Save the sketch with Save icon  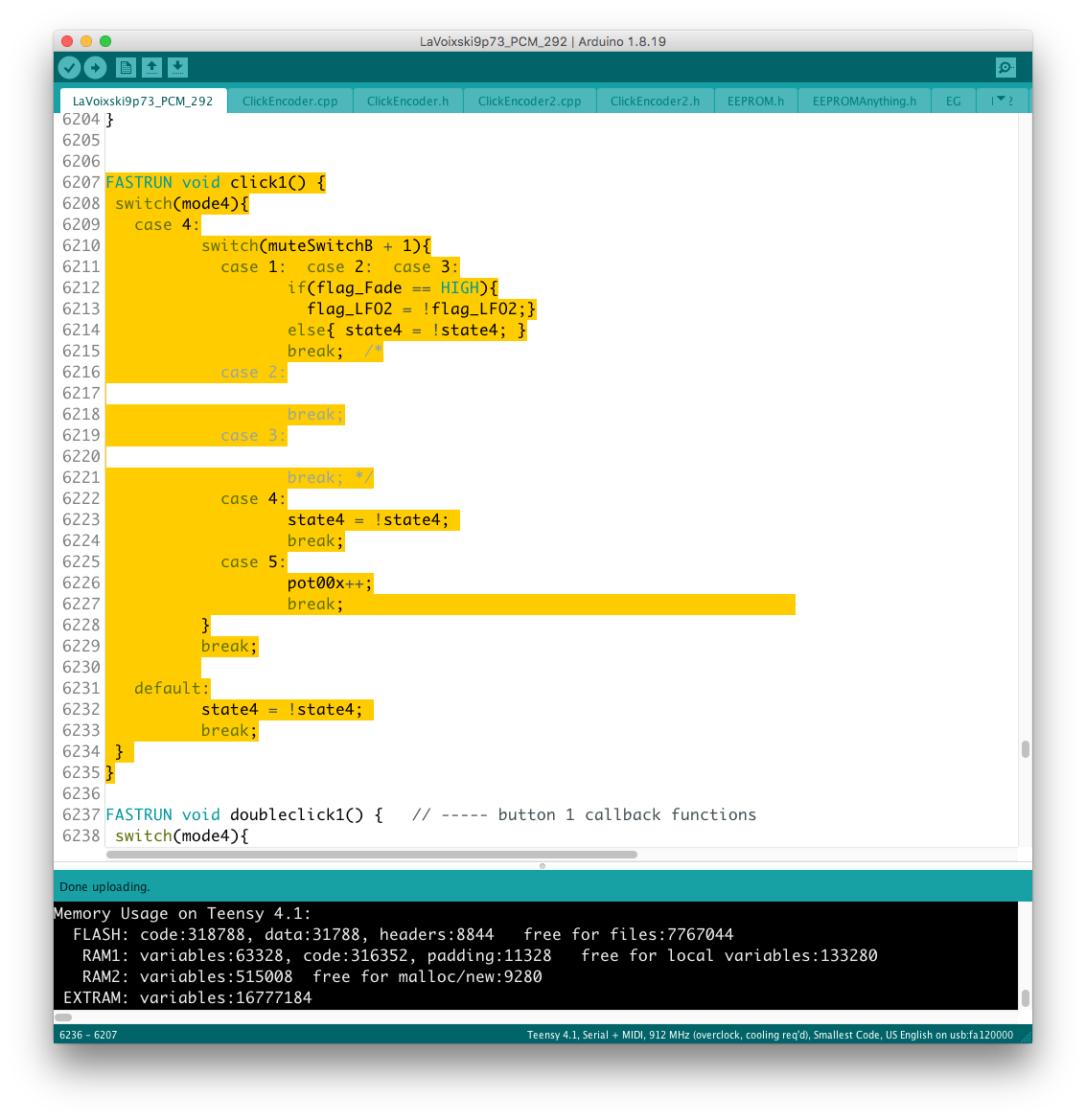tap(177, 67)
